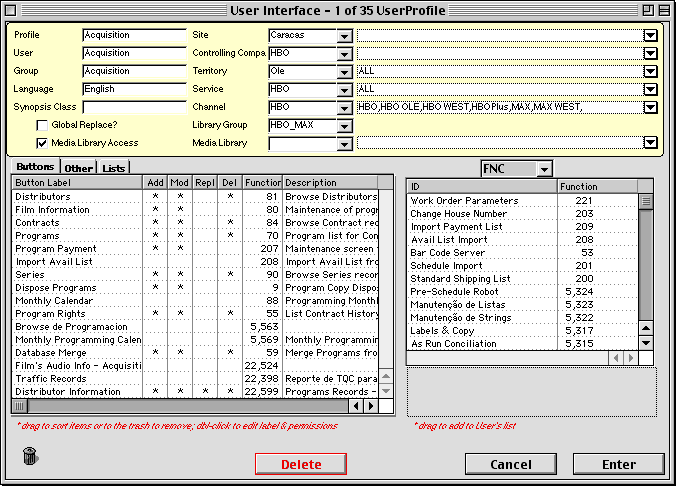This screenshot has height=486, width=676.
Task: Click button list horizontal scroll left arrow
Action: (356, 406)
